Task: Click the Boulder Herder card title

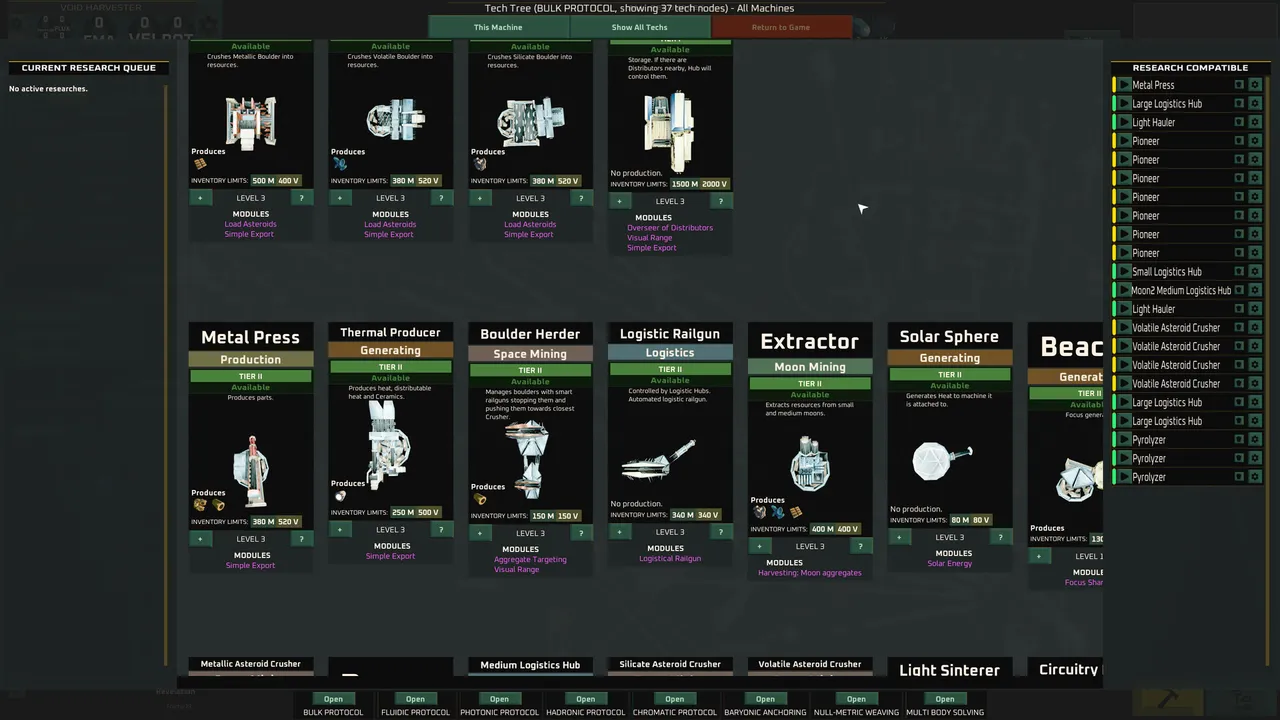Action: click(x=530, y=334)
